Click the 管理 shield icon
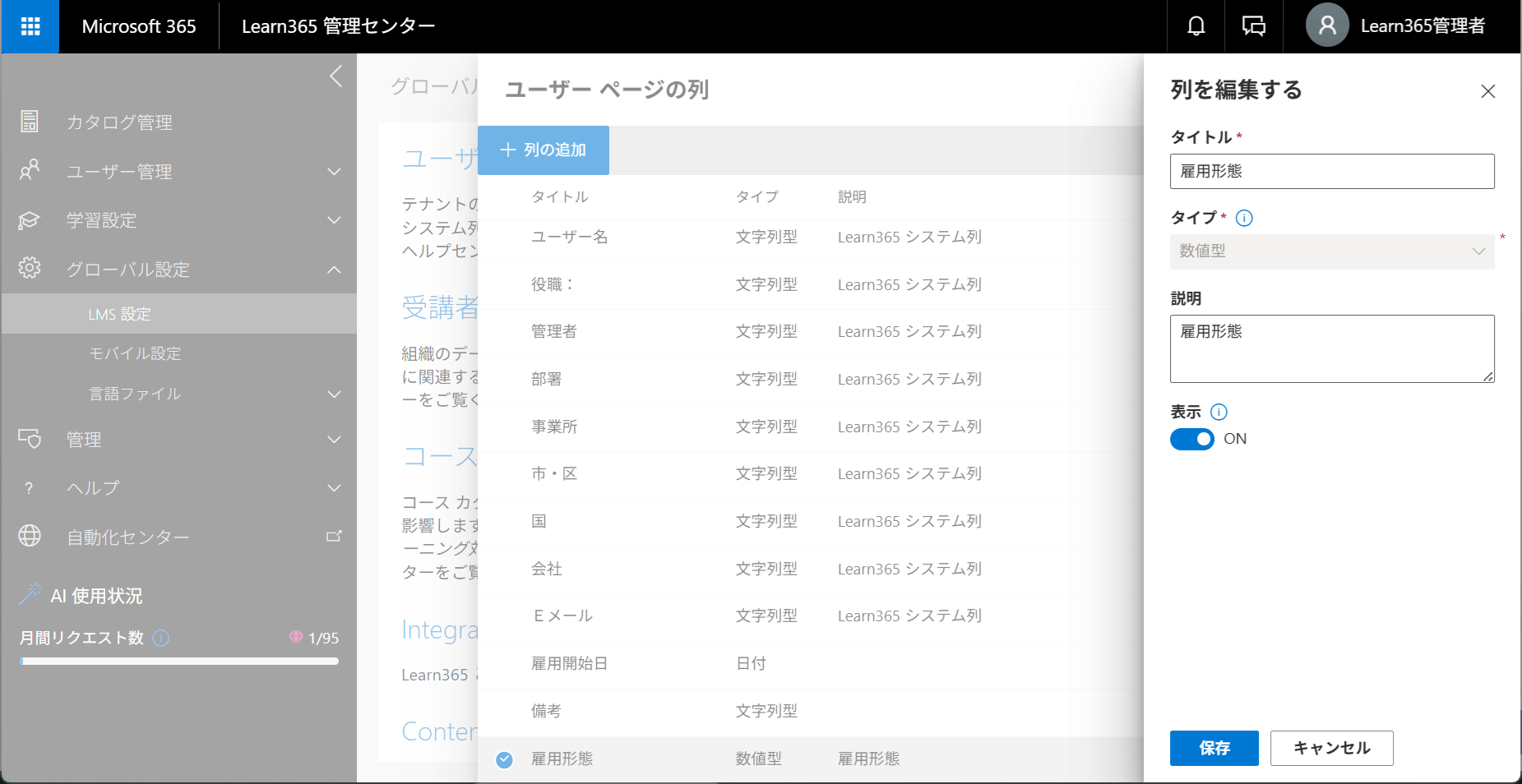The image size is (1522, 784). click(30, 439)
